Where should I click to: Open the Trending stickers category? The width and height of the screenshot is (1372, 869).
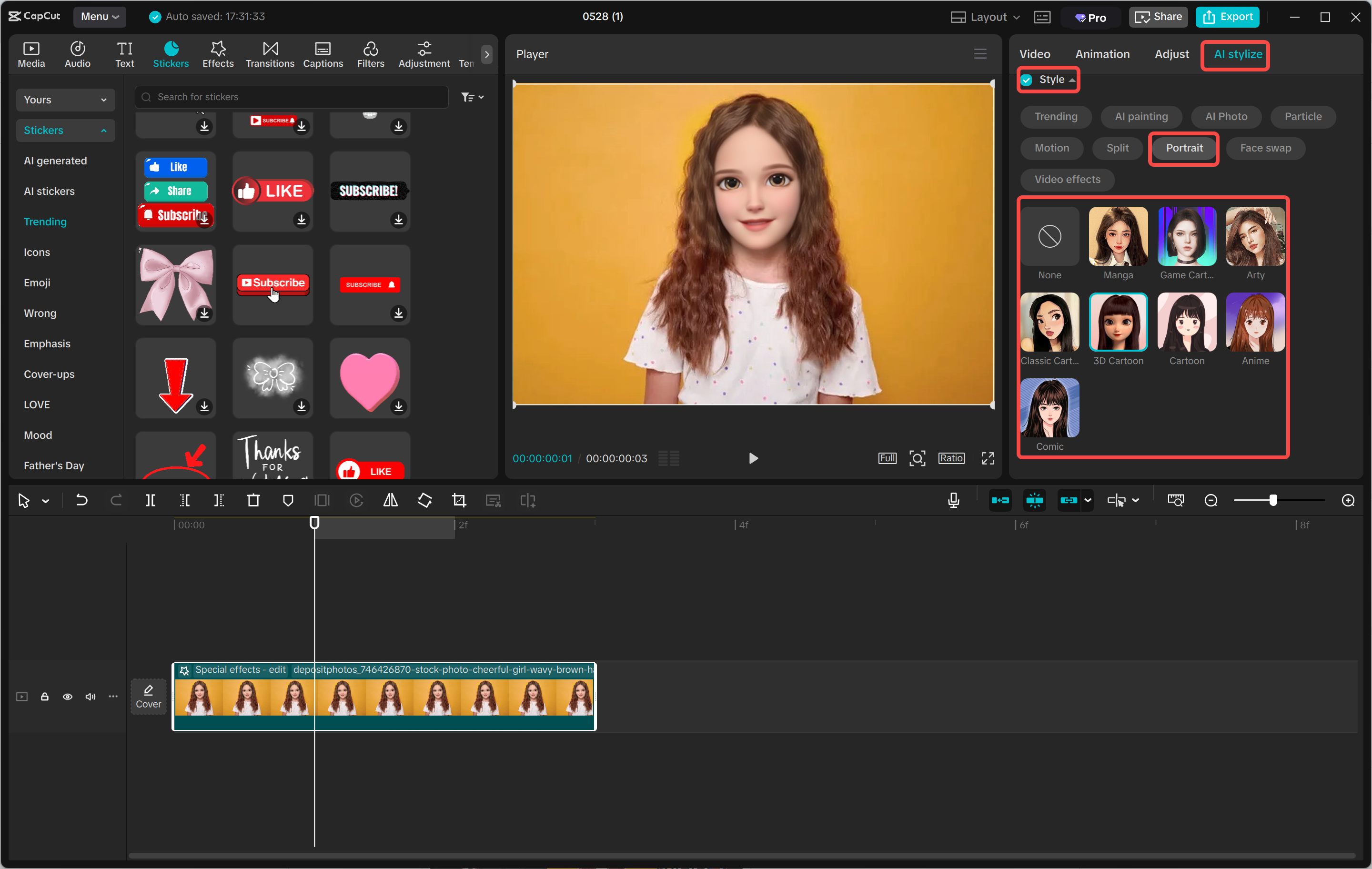(45, 222)
